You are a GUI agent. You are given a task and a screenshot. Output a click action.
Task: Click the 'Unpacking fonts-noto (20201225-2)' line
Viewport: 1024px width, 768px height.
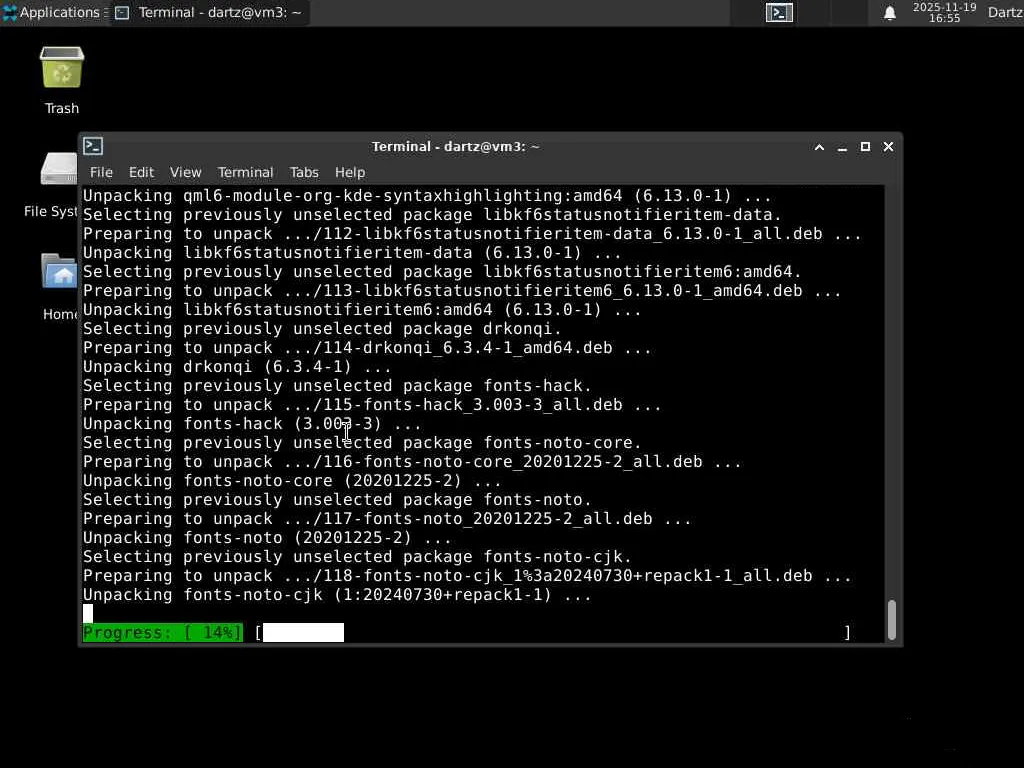pos(267,537)
